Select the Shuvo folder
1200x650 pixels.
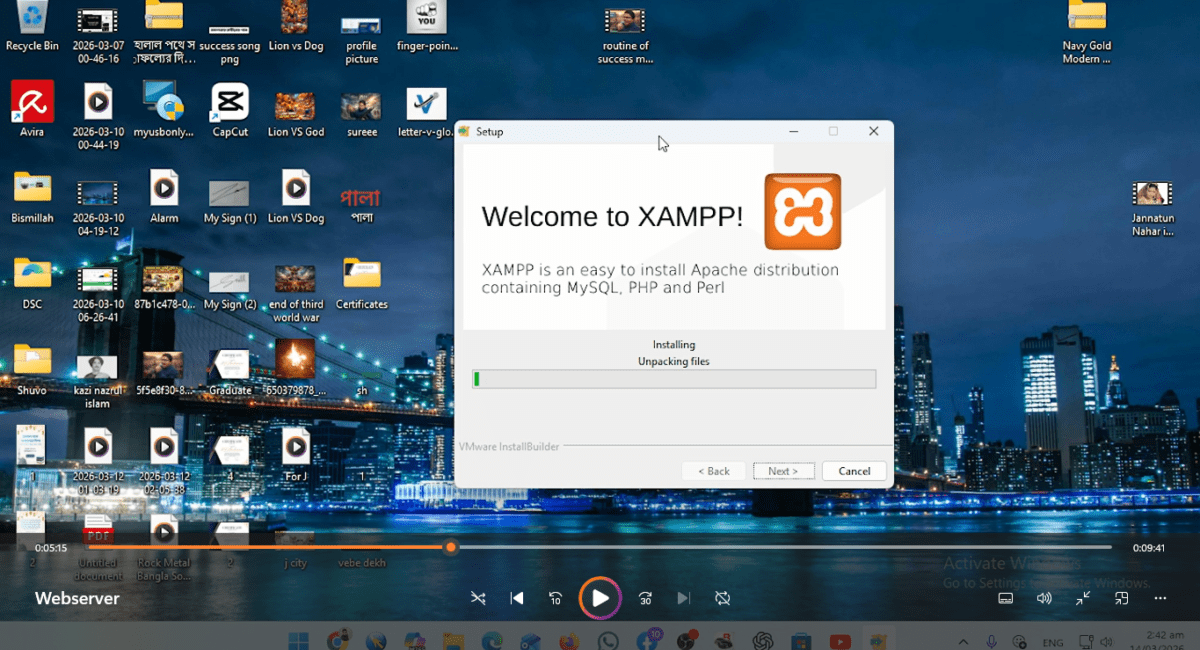[32, 369]
